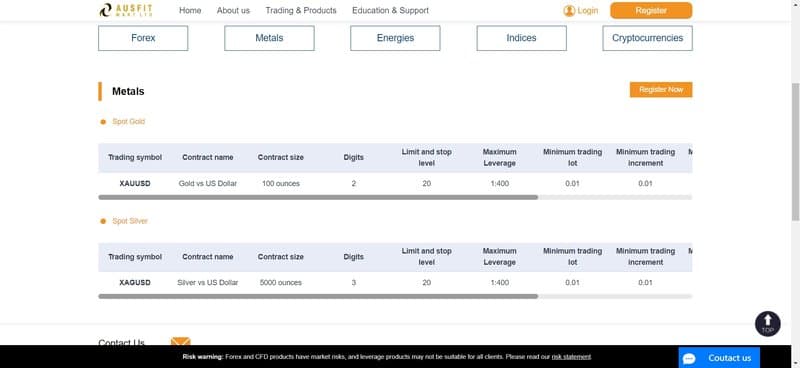Click the 5000 ounces contract size cell
The width and height of the screenshot is (800, 368).
[x=281, y=282]
